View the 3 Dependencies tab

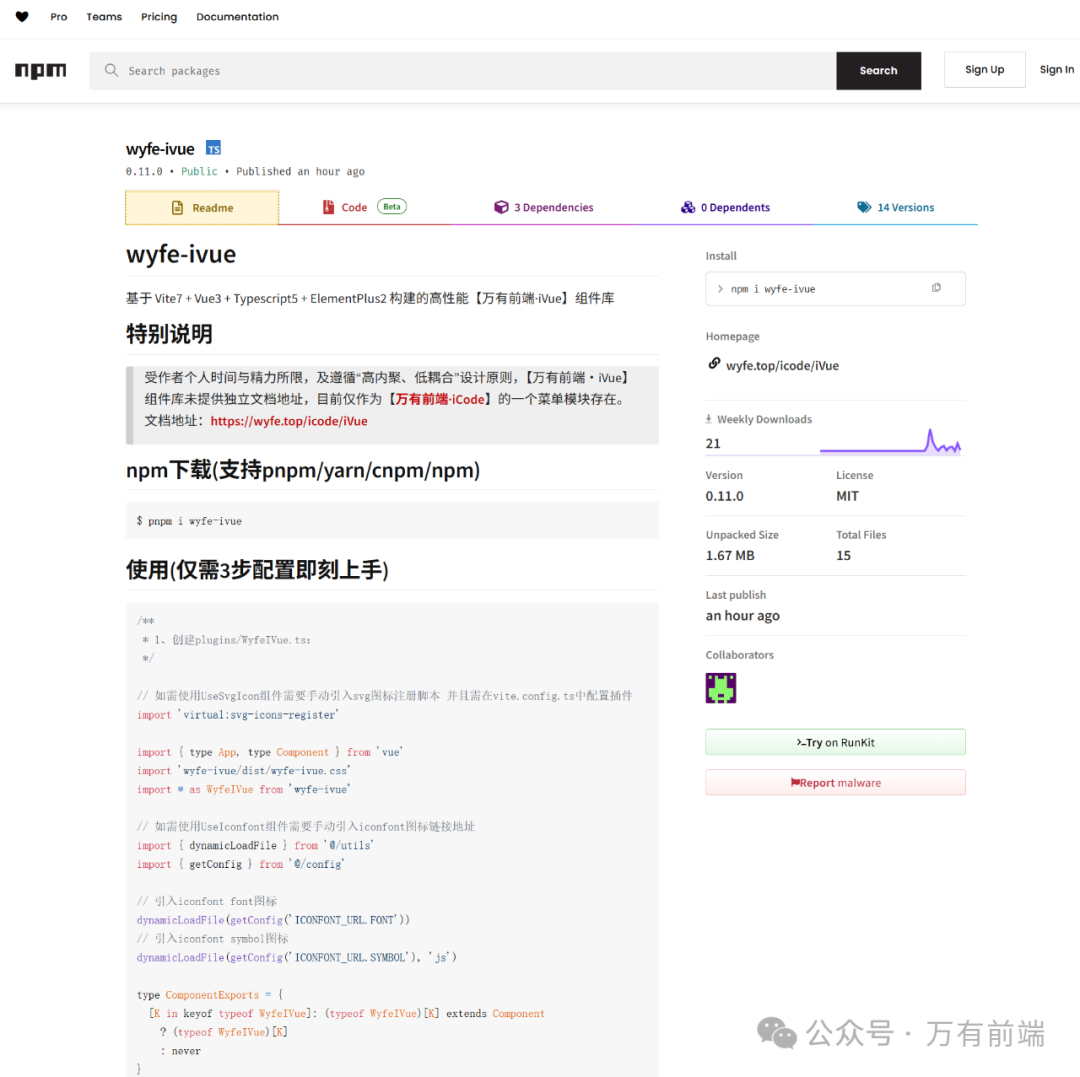[553, 207]
